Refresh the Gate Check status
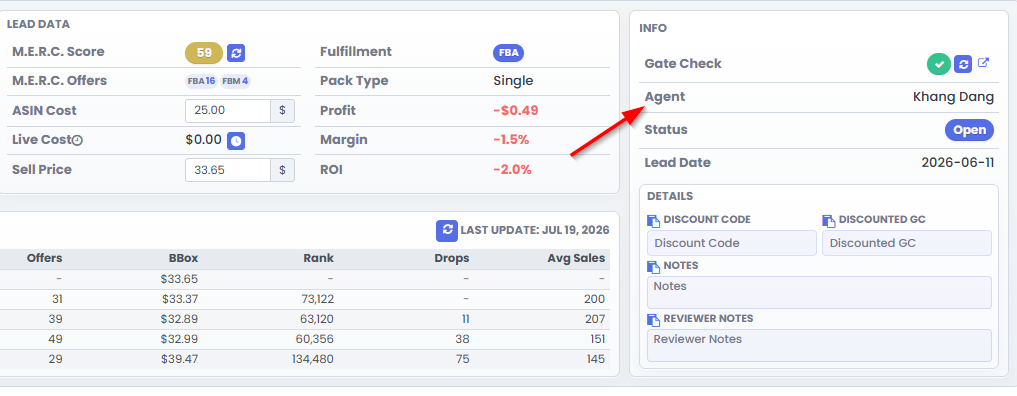1017x396 pixels. [x=963, y=64]
